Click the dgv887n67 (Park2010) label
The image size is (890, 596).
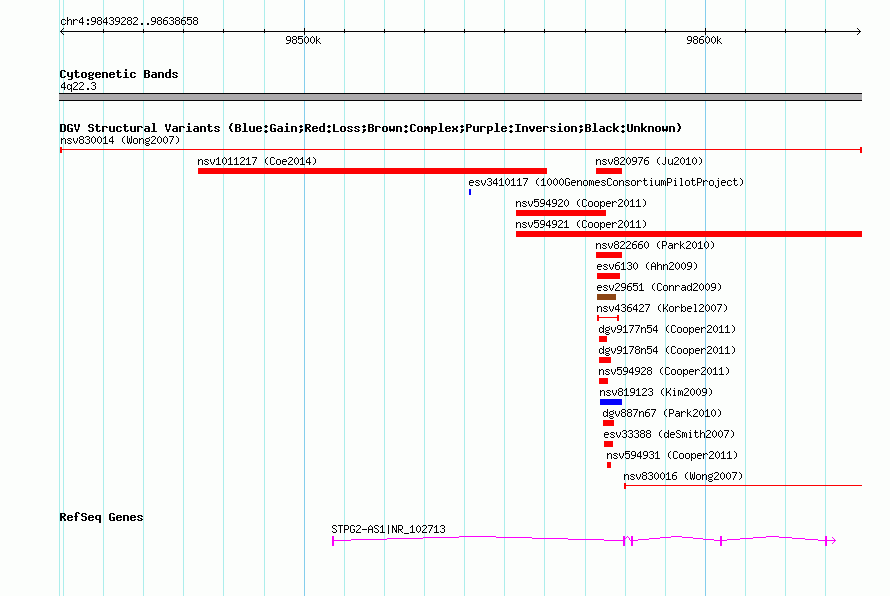662,413
